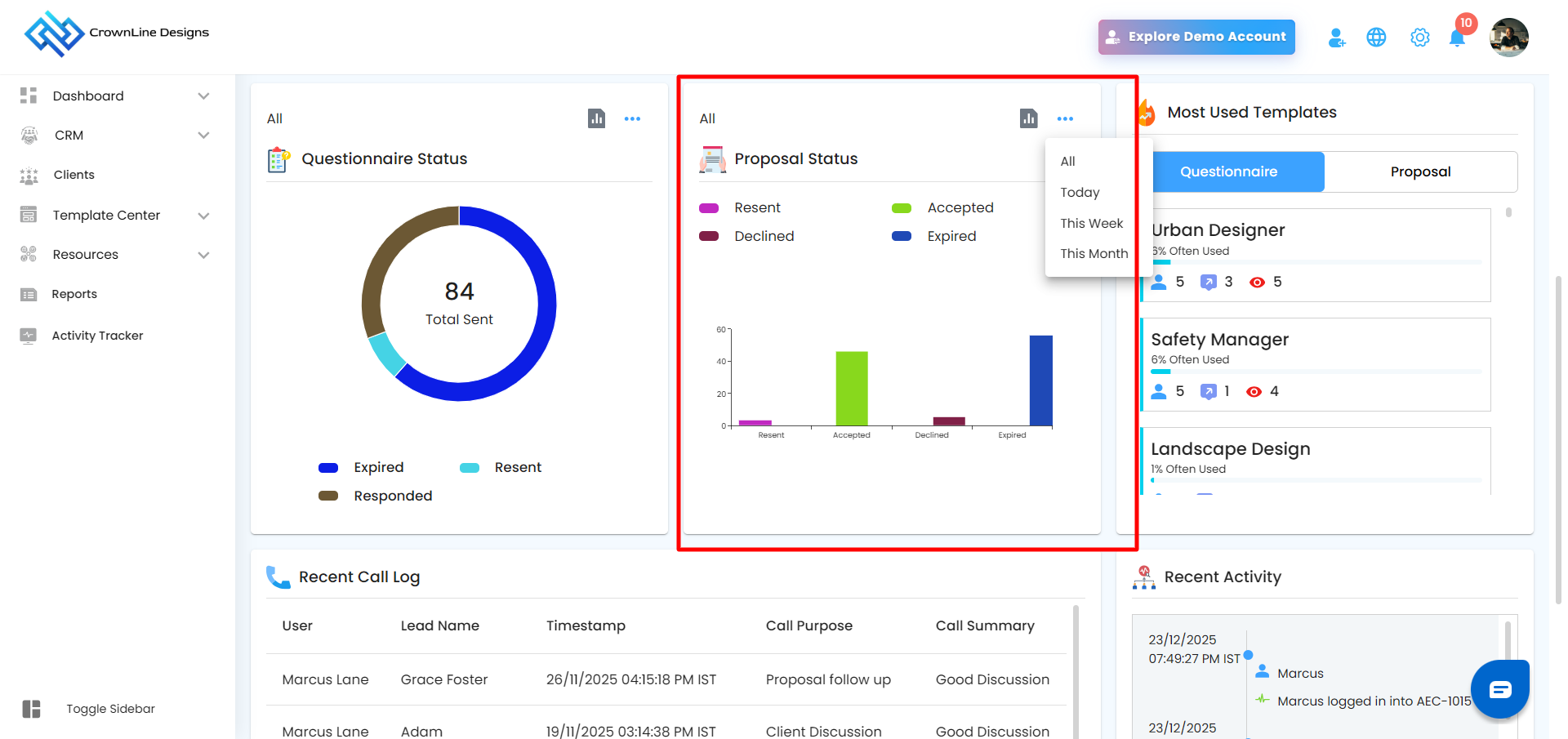Click the CrownLine Designs logo
The image size is (1568, 739).
(117, 33)
